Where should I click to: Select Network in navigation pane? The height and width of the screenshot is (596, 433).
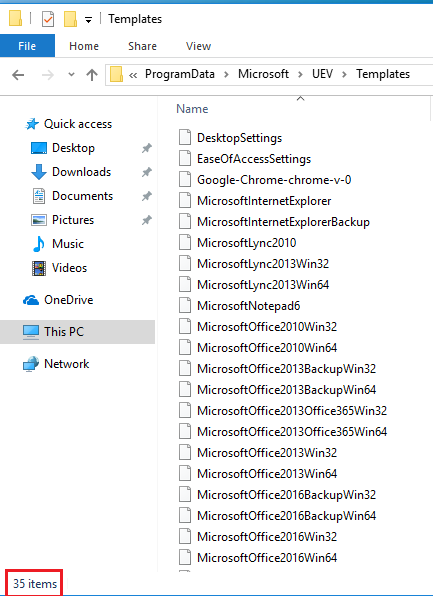pyautogui.click(x=67, y=364)
